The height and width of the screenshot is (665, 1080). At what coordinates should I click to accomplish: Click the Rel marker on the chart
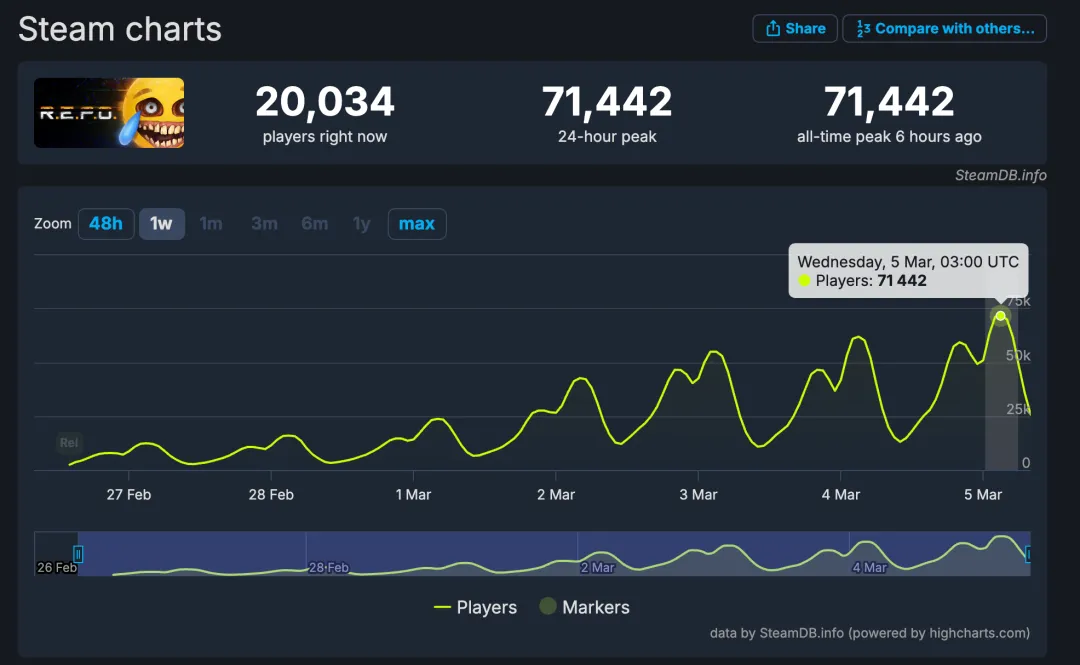tap(69, 442)
